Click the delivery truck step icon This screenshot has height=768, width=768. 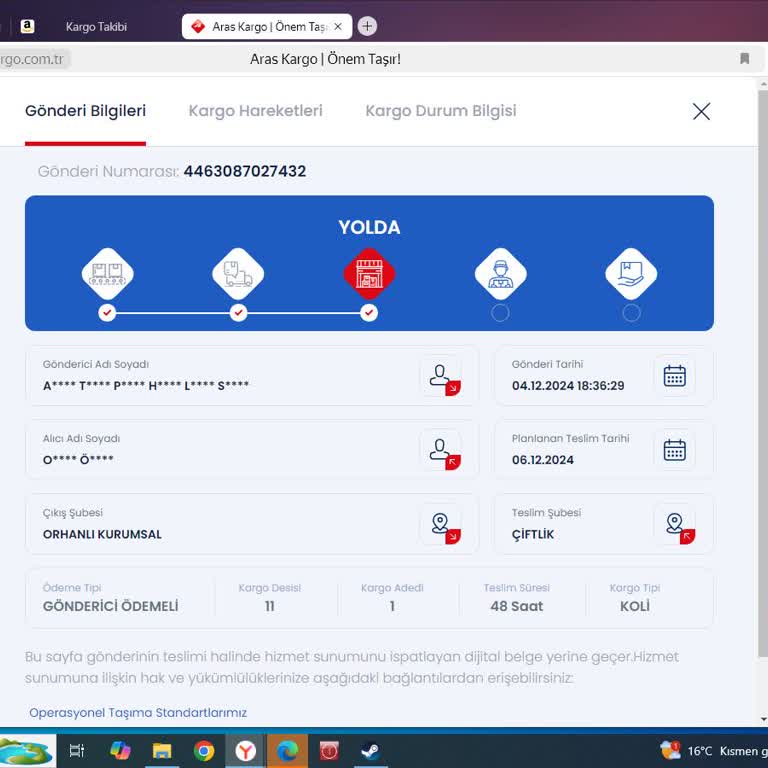click(x=238, y=274)
